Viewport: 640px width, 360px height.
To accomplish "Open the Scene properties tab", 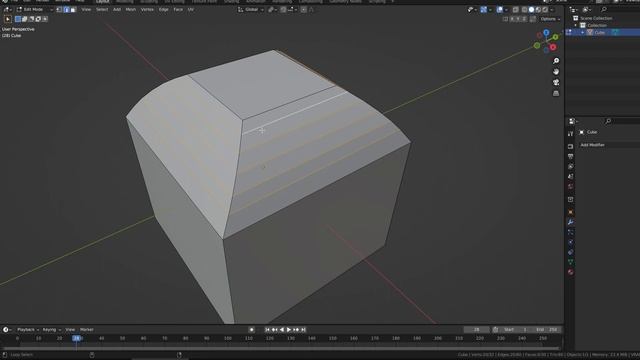I will (x=570, y=176).
